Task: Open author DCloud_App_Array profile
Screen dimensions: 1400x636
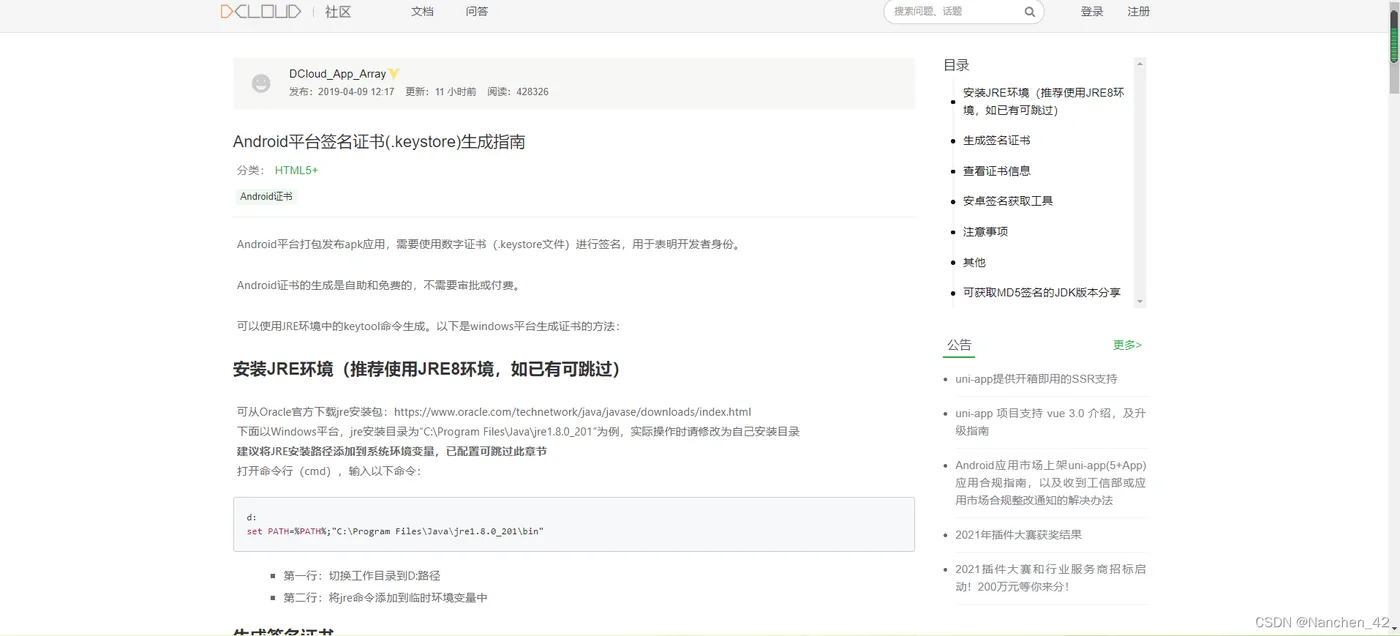Action: coord(337,74)
